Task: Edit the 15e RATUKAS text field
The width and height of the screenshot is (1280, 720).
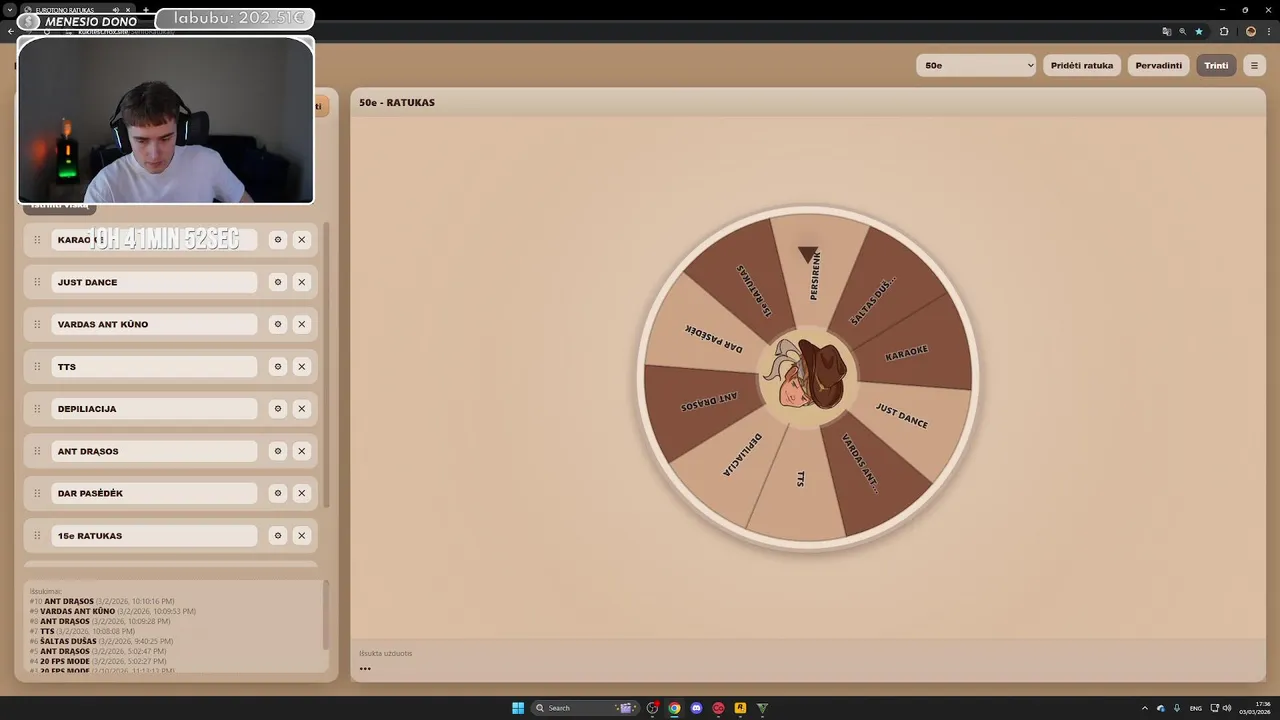Action: coord(154,536)
